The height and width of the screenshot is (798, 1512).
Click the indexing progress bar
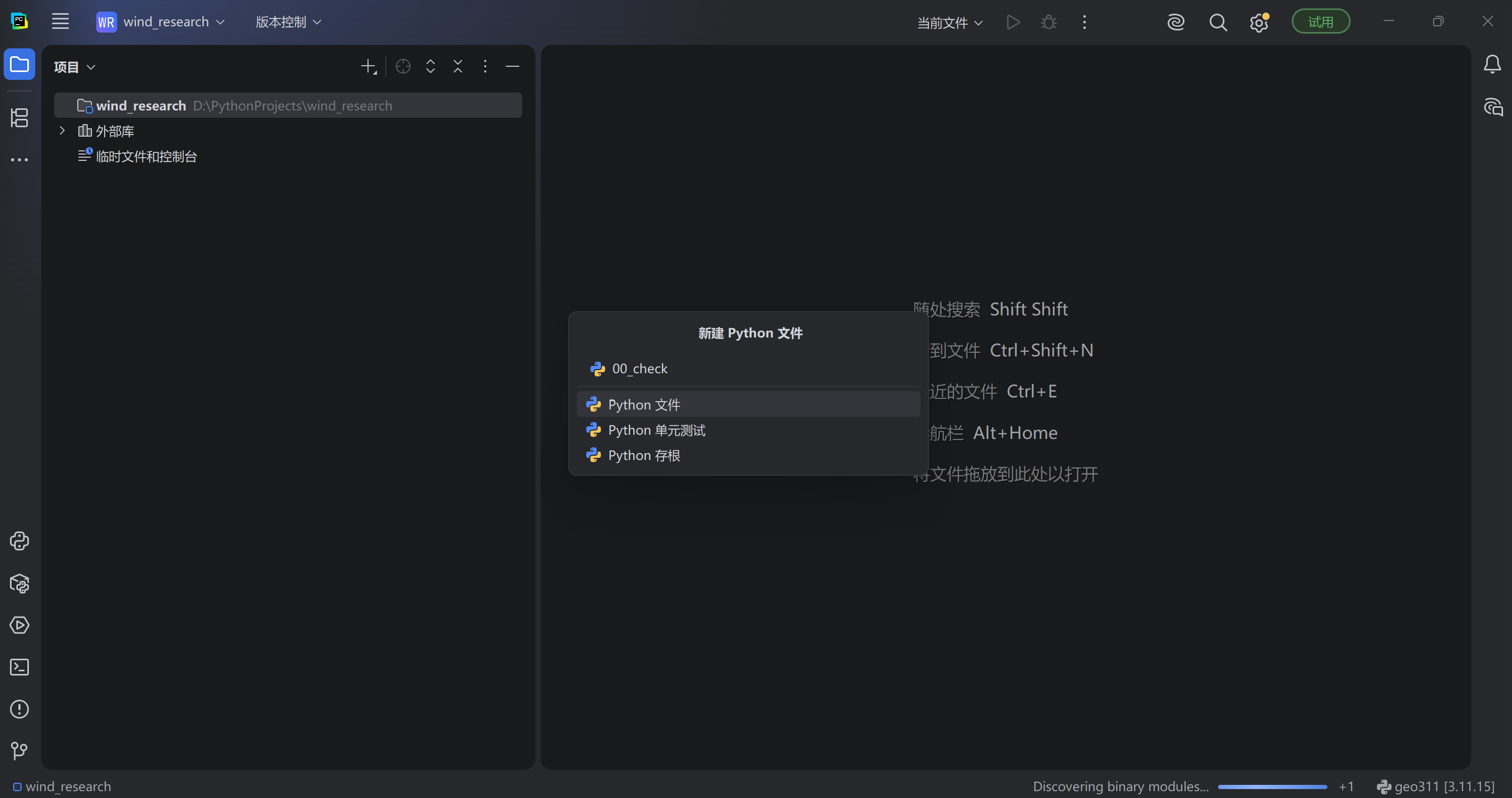coord(1272,786)
